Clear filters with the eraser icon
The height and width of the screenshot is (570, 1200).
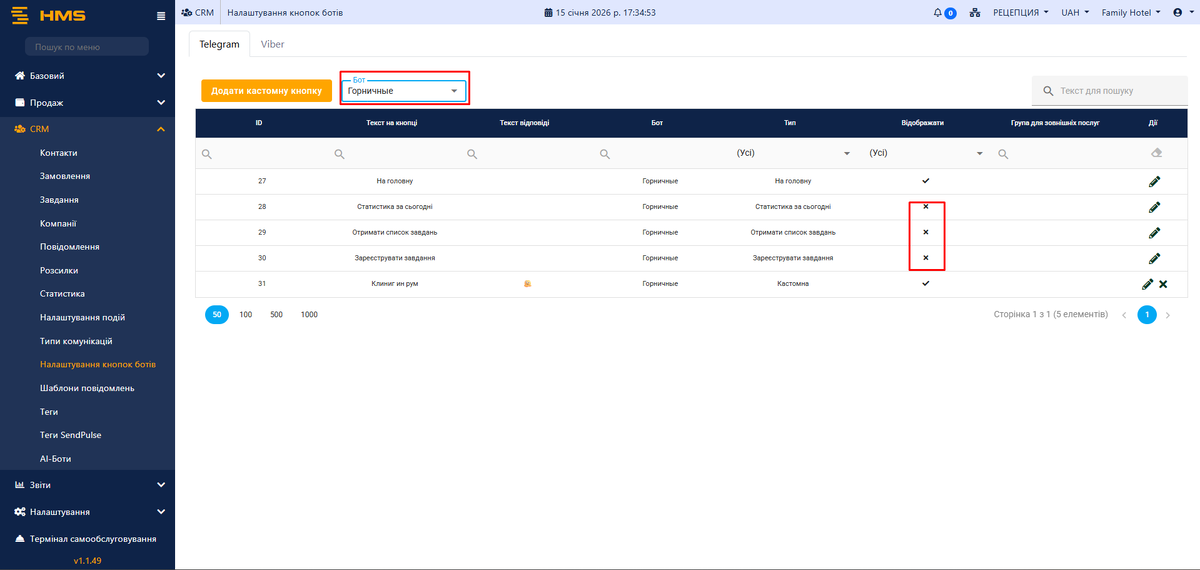point(1157,154)
